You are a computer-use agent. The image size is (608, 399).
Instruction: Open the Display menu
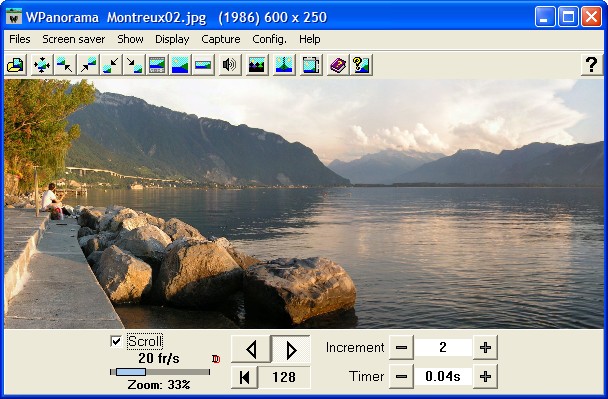pyautogui.click(x=172, y=39)
